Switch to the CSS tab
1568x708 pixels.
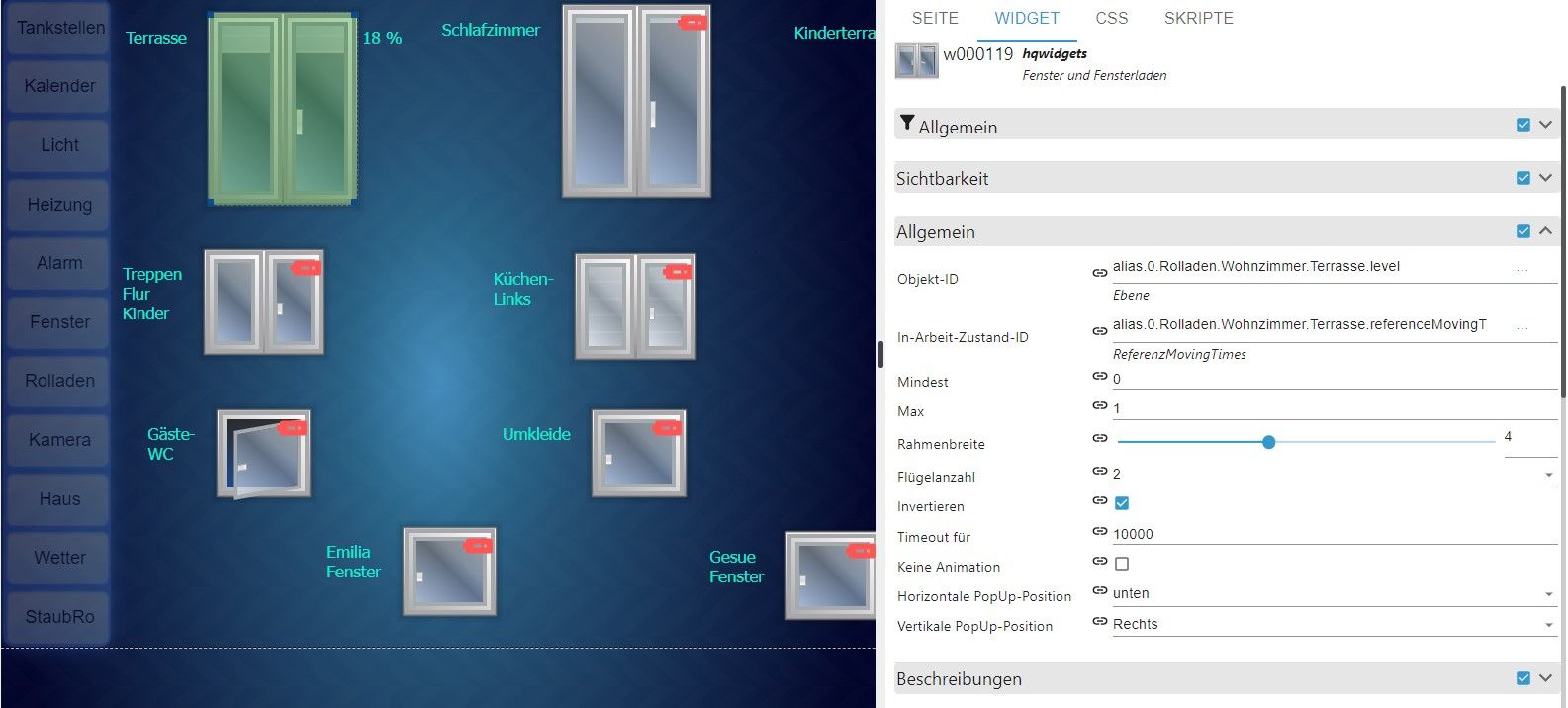point(1111,18)
